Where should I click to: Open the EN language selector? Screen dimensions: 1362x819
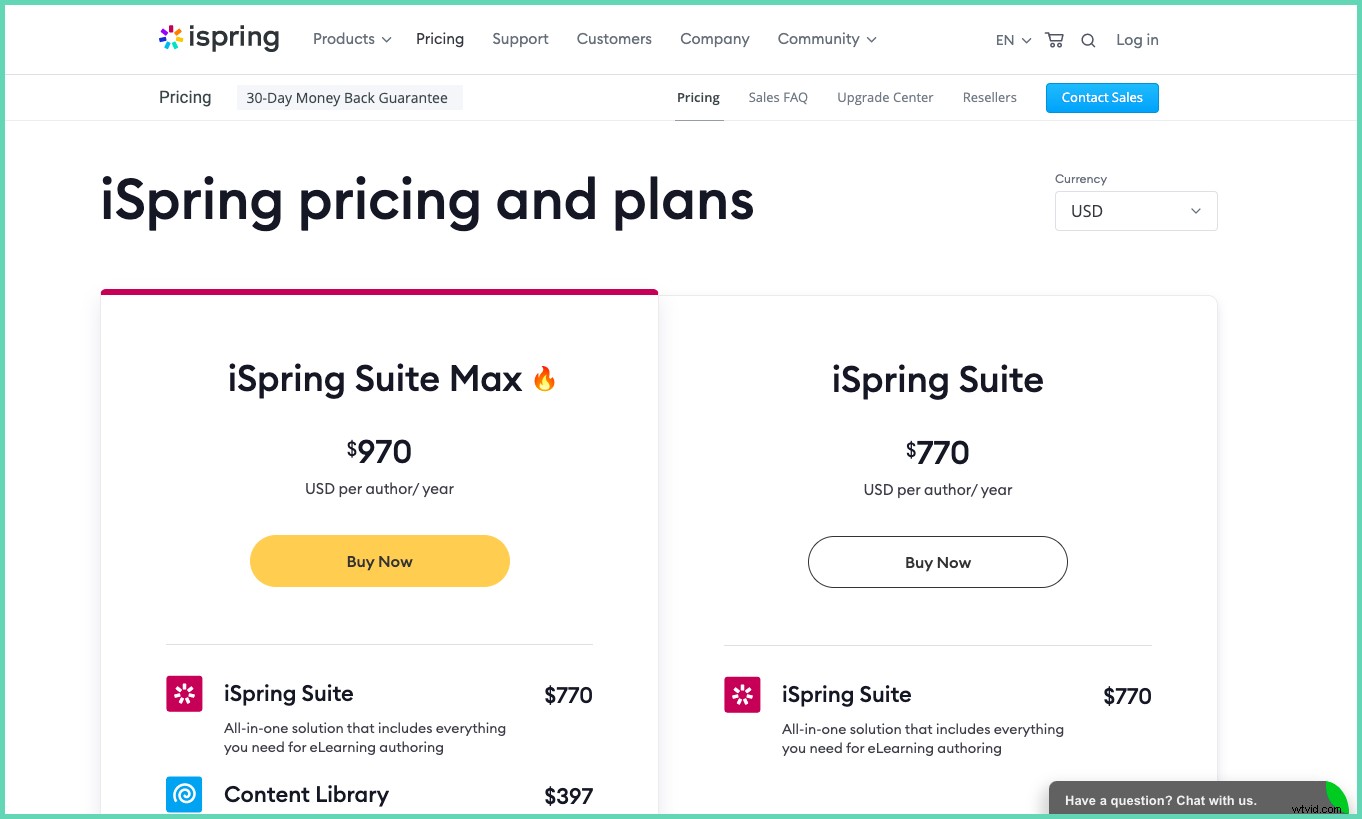(1012, 40)
